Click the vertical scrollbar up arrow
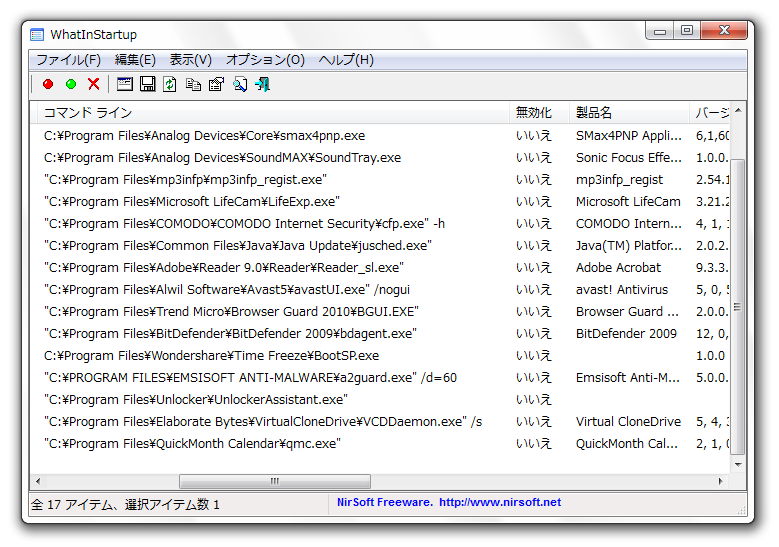This screenshot has height=547, width=779. coord(738,110)
